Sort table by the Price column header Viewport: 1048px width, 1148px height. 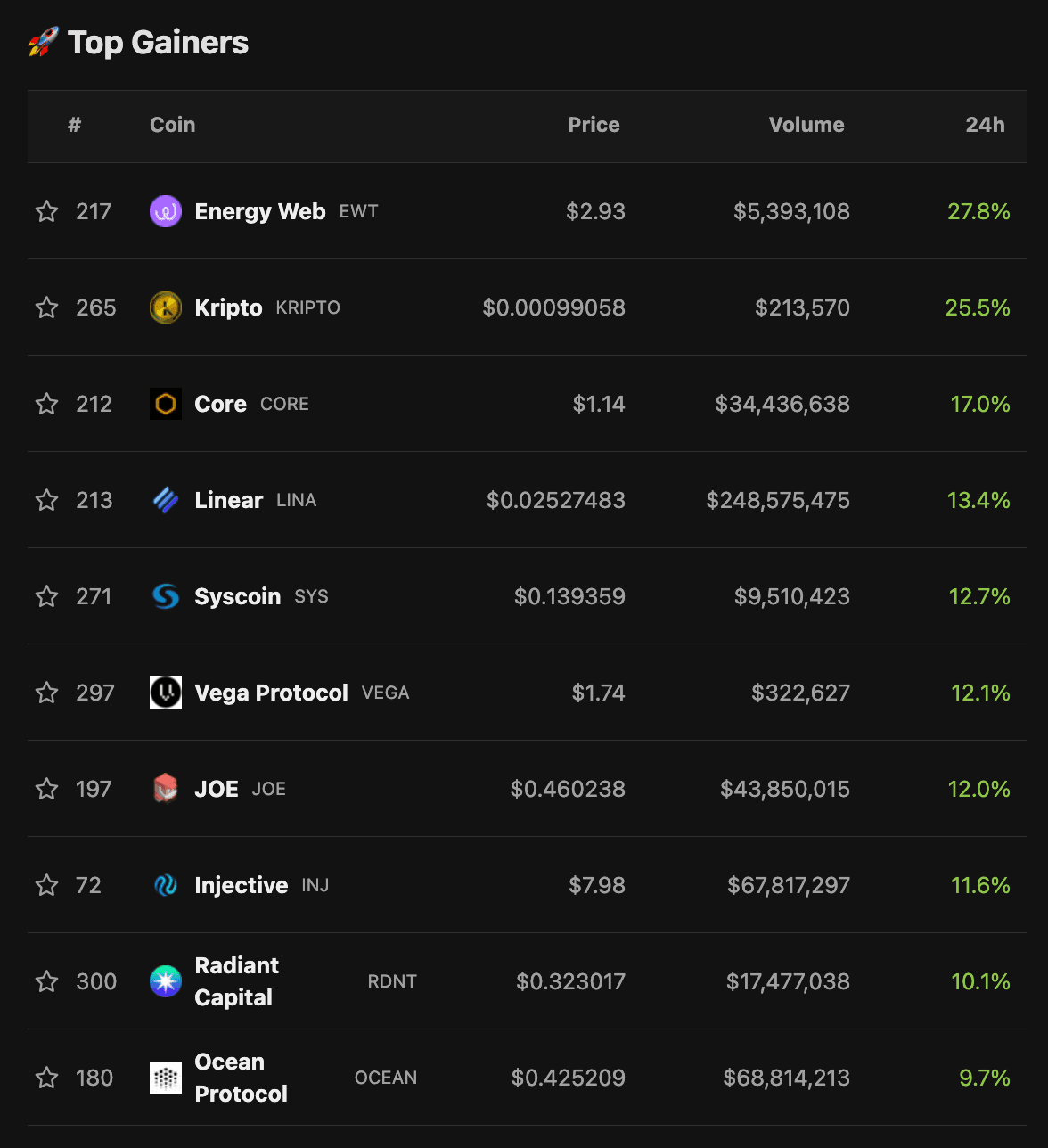(x=594, y=125)
